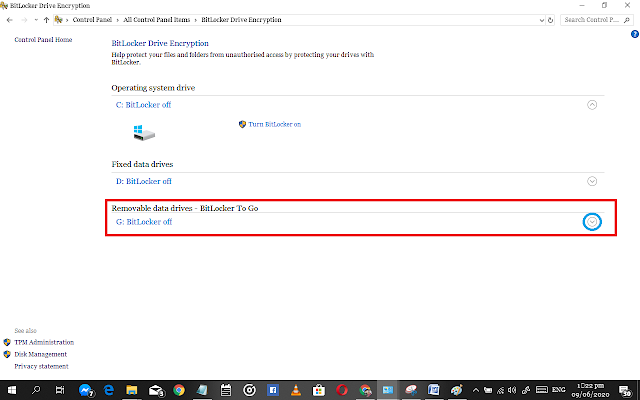Launch VLC media player from taskbar
The height and width of the screenshot is (400, 640).
pyautogui.click(x=296, y=391)
